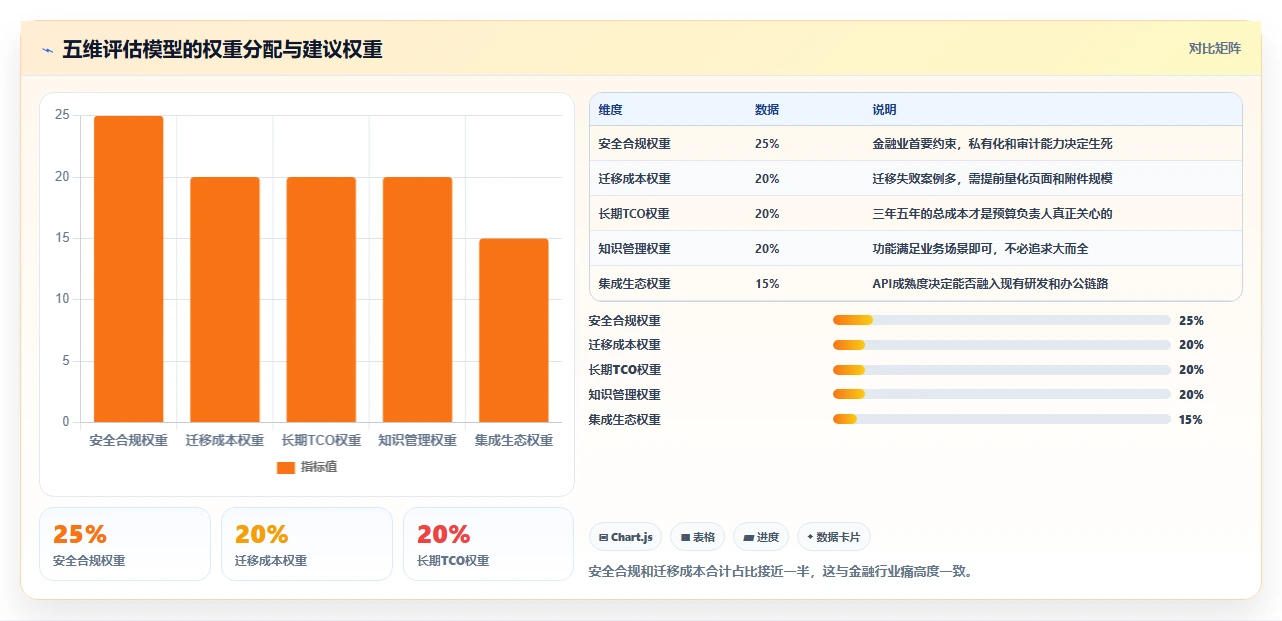The width and height of the screenshot is (1282, 621).
Task: Click the red 20% 长期TCO权重 stat card
Action: (x=489, y=544)
